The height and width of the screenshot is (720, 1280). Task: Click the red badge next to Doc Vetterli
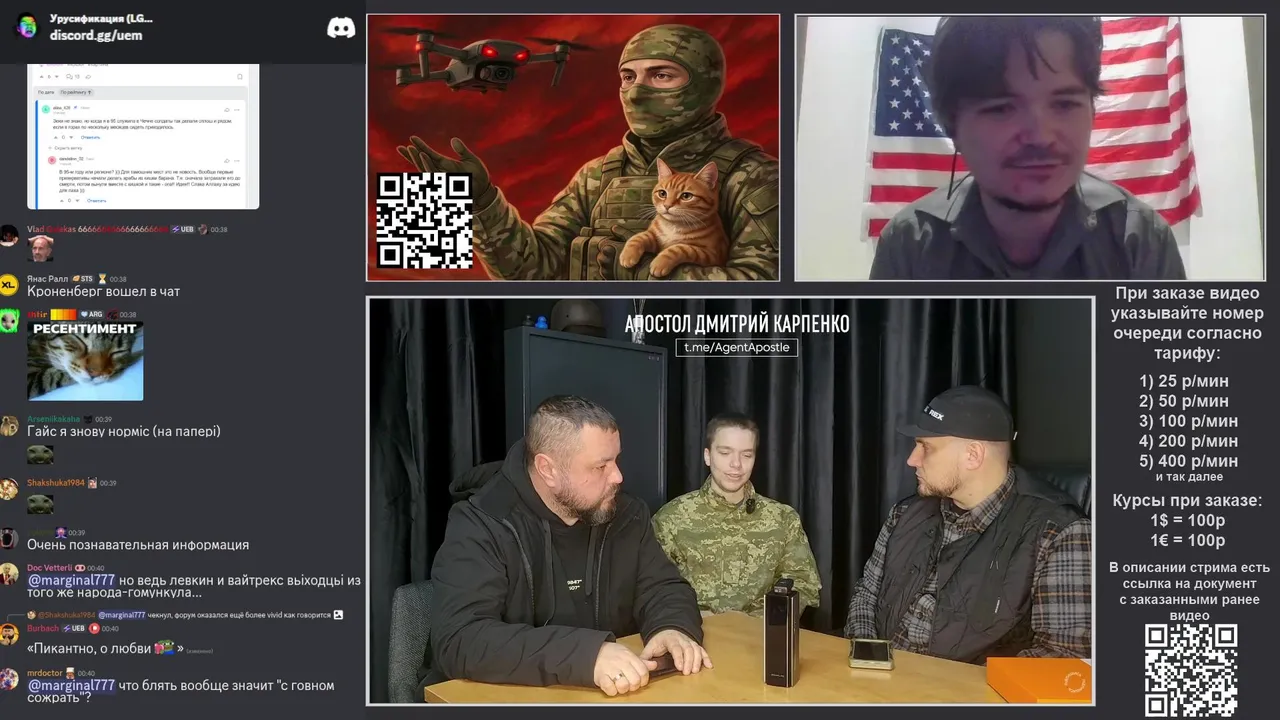point(80,568)
